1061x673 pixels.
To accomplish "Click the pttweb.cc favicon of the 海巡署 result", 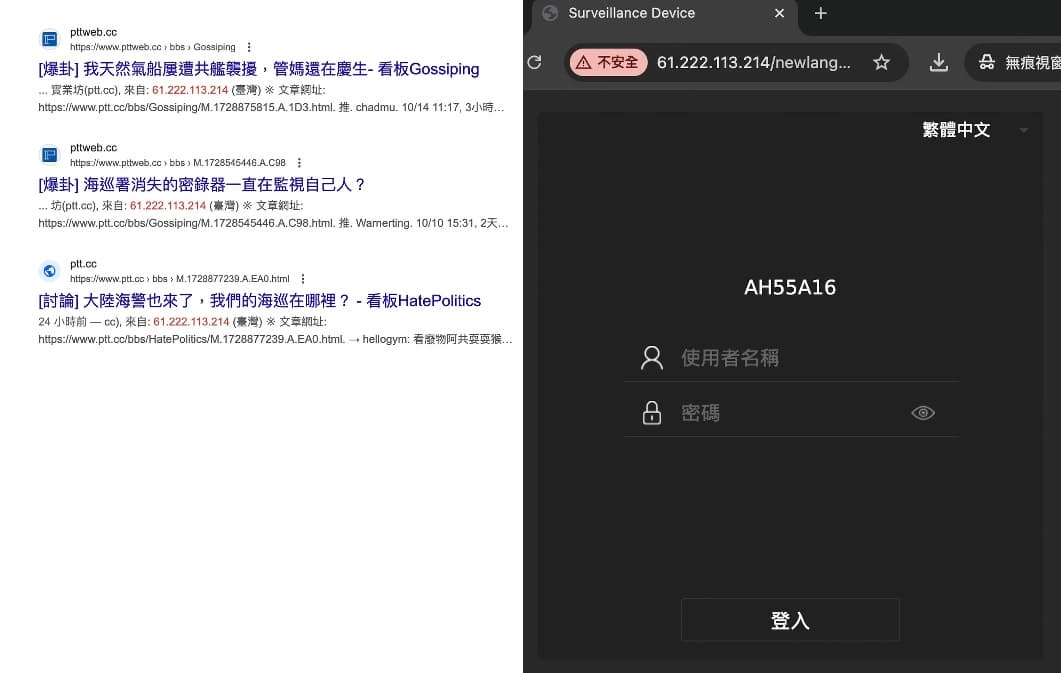I will (49, 155).
